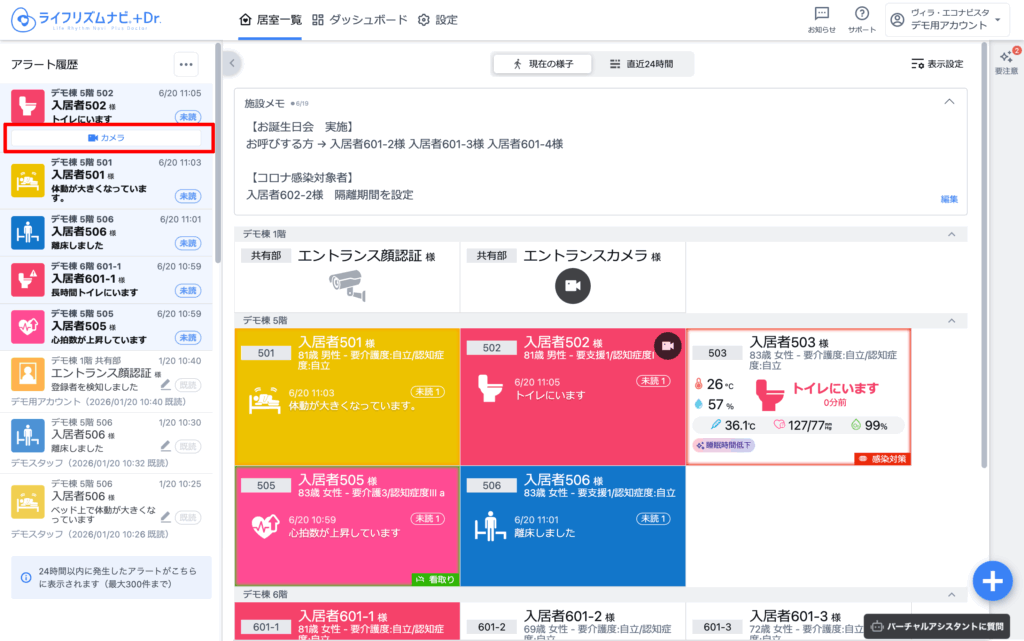Collapse the デモ棟 5階 section
This screenshot has width=1024, height=641.
pos(949,321)
